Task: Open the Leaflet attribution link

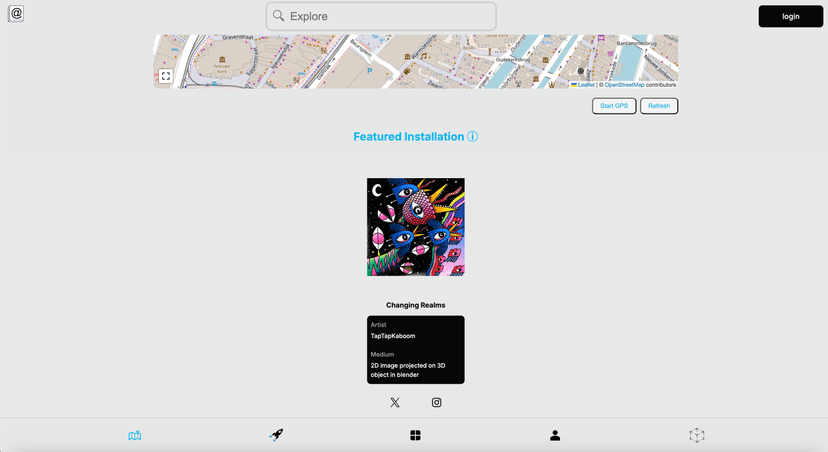Action: 585,85
